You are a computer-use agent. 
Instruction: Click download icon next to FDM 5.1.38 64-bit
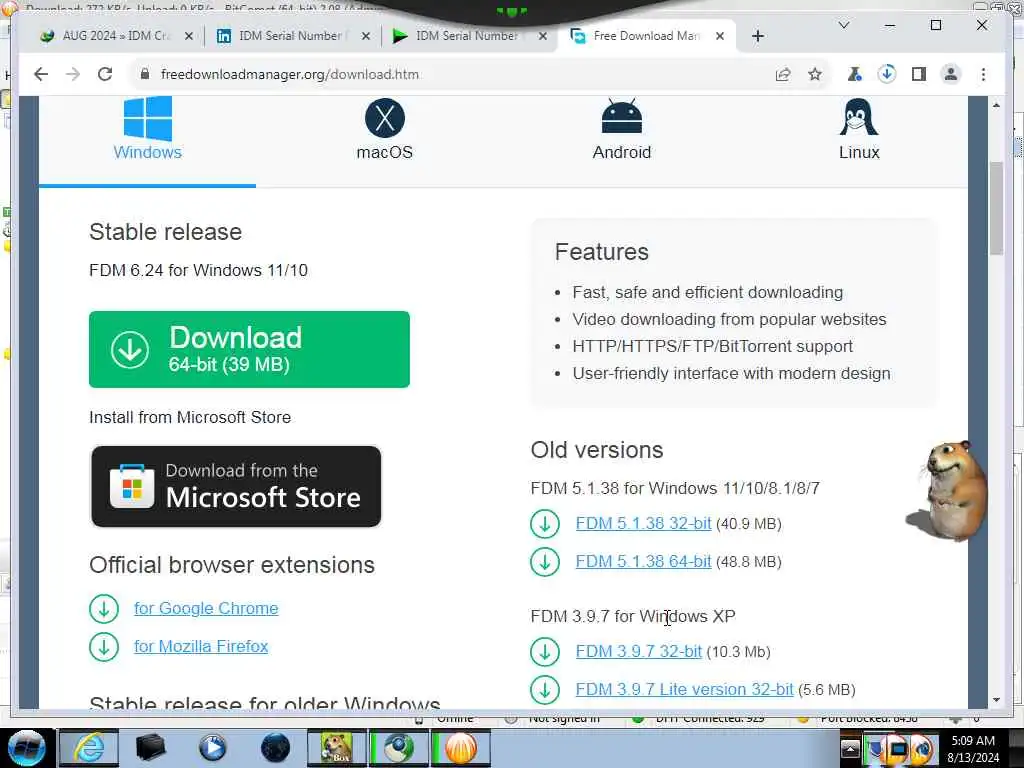coord(545,562)
